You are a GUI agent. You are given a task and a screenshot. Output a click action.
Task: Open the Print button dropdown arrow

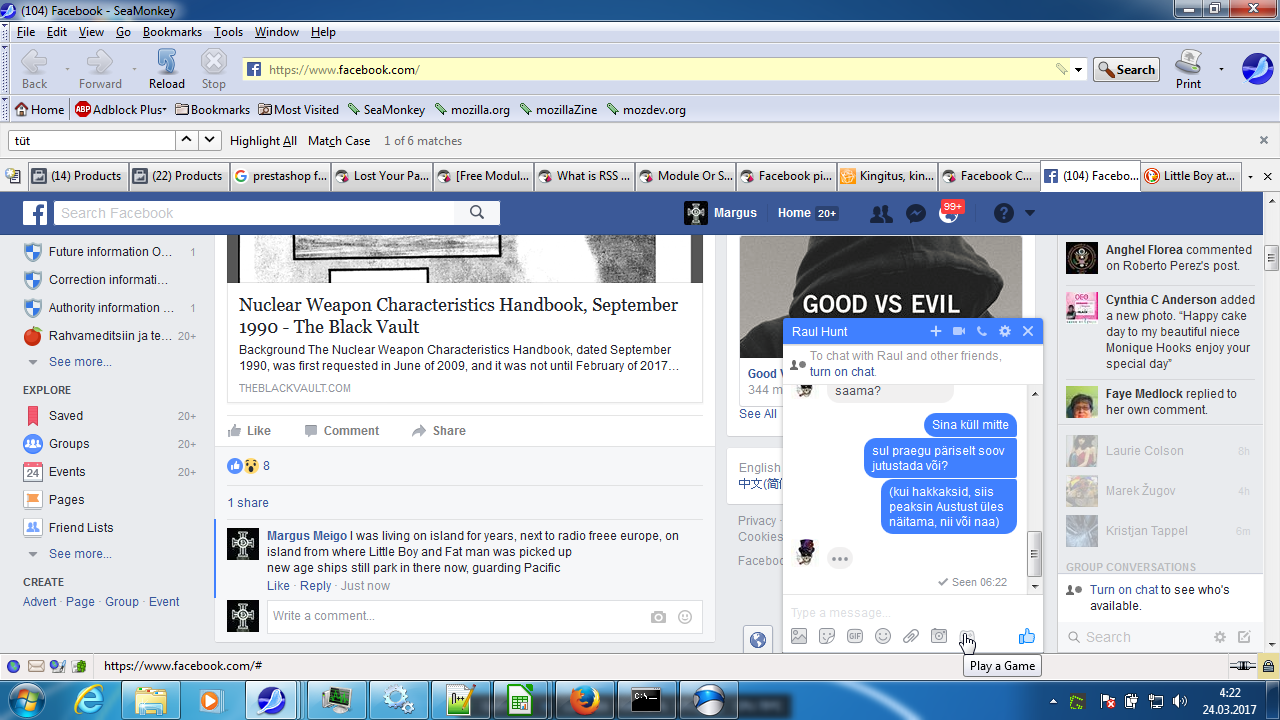(x=1221, y=70)
